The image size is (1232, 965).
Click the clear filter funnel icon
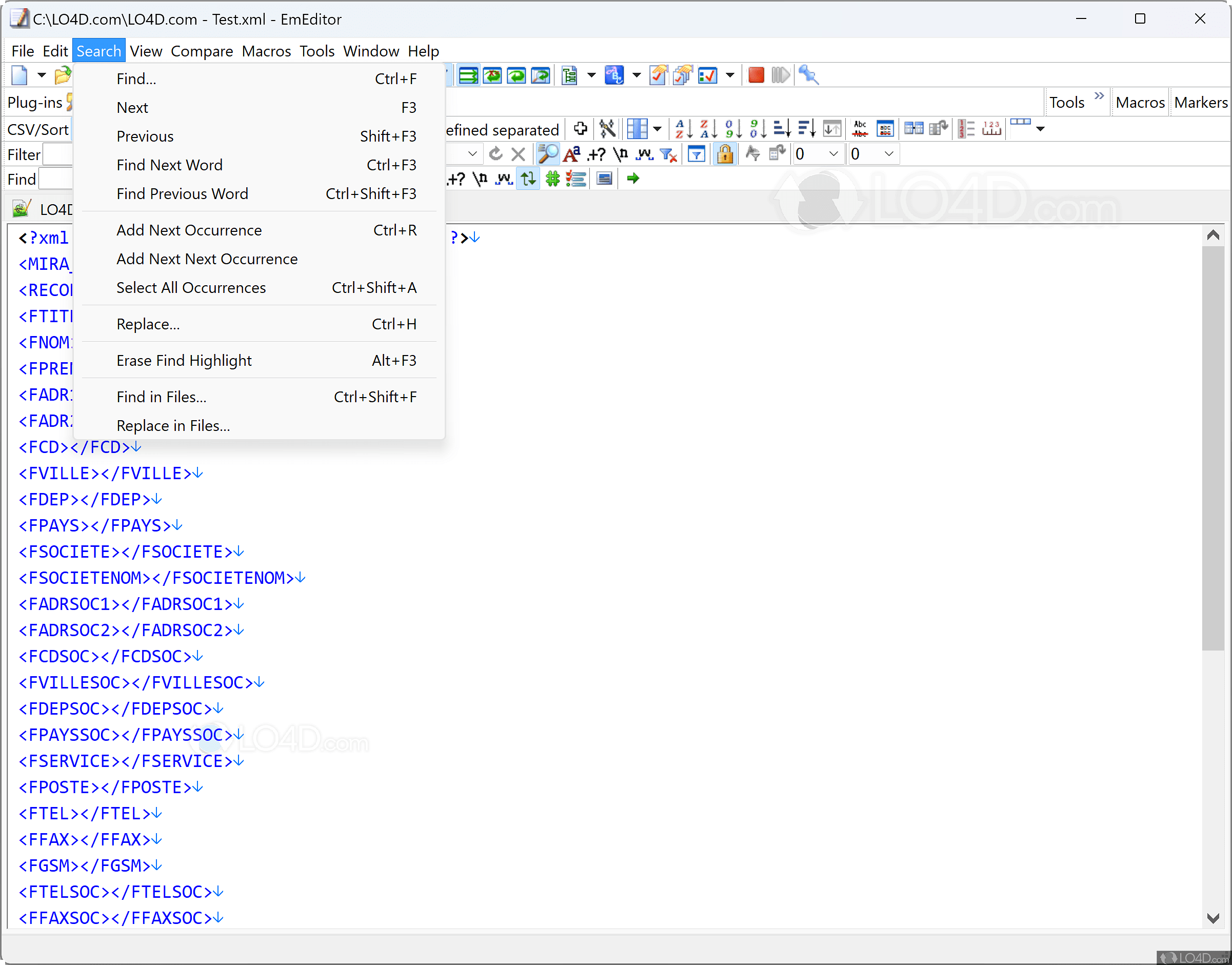(x=668, y=154)
